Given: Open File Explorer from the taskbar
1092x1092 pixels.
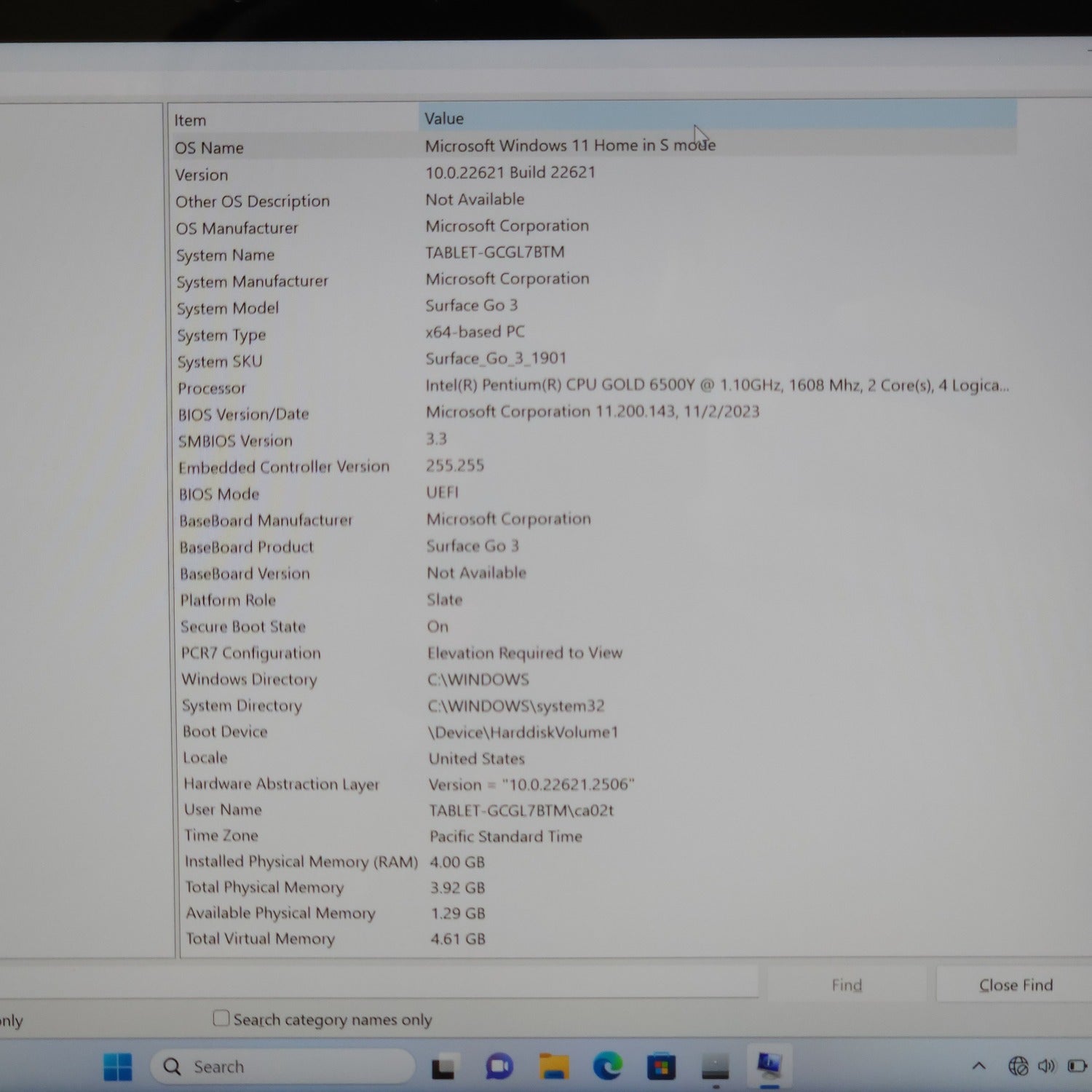Looking at the screenshot, I should click(x=554, y=1067).
